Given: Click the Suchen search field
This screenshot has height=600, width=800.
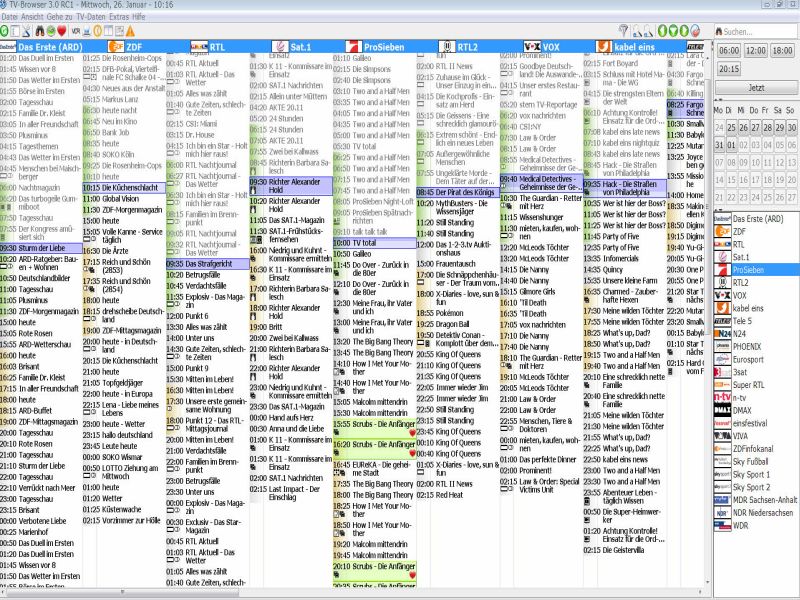Looking at the screenshot, I should point(758,31).
